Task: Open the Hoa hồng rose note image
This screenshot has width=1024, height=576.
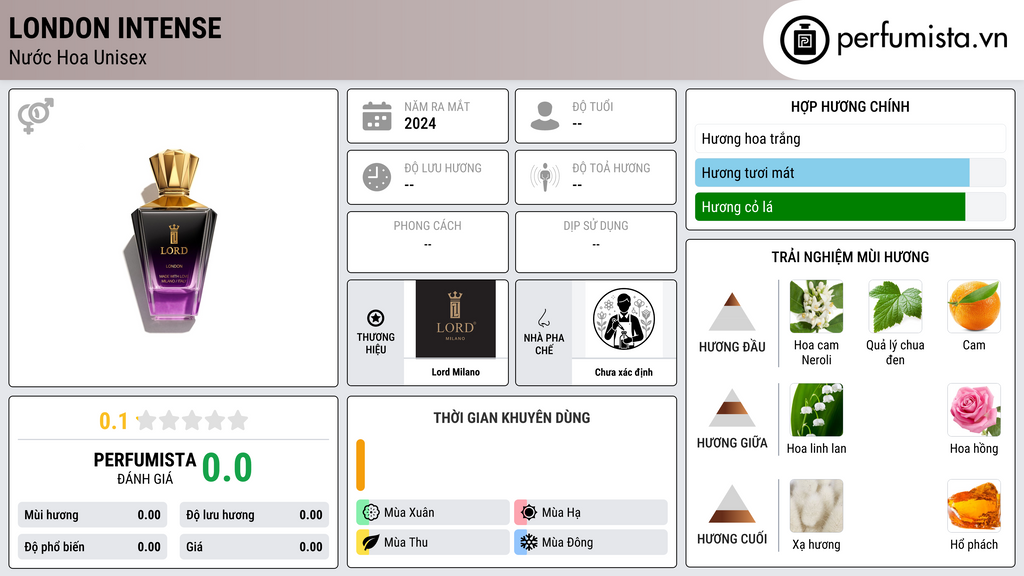Action: pyautogui.click(x=974, y=410)
